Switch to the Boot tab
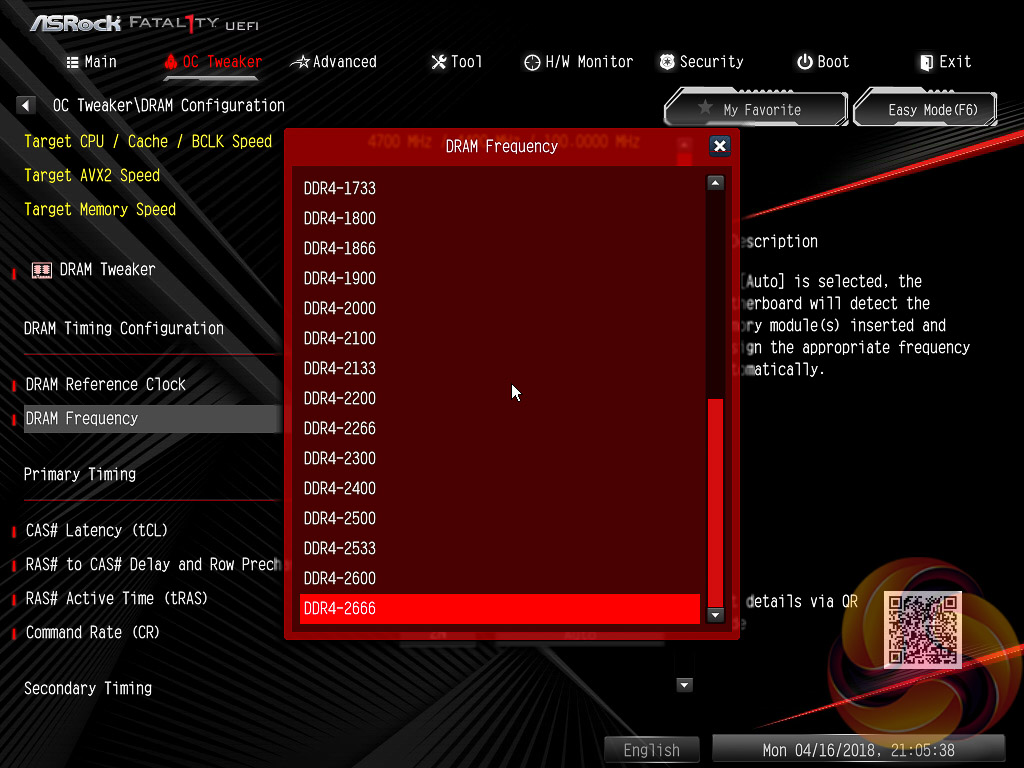The image size is (1024, 768). pos(823,62)
